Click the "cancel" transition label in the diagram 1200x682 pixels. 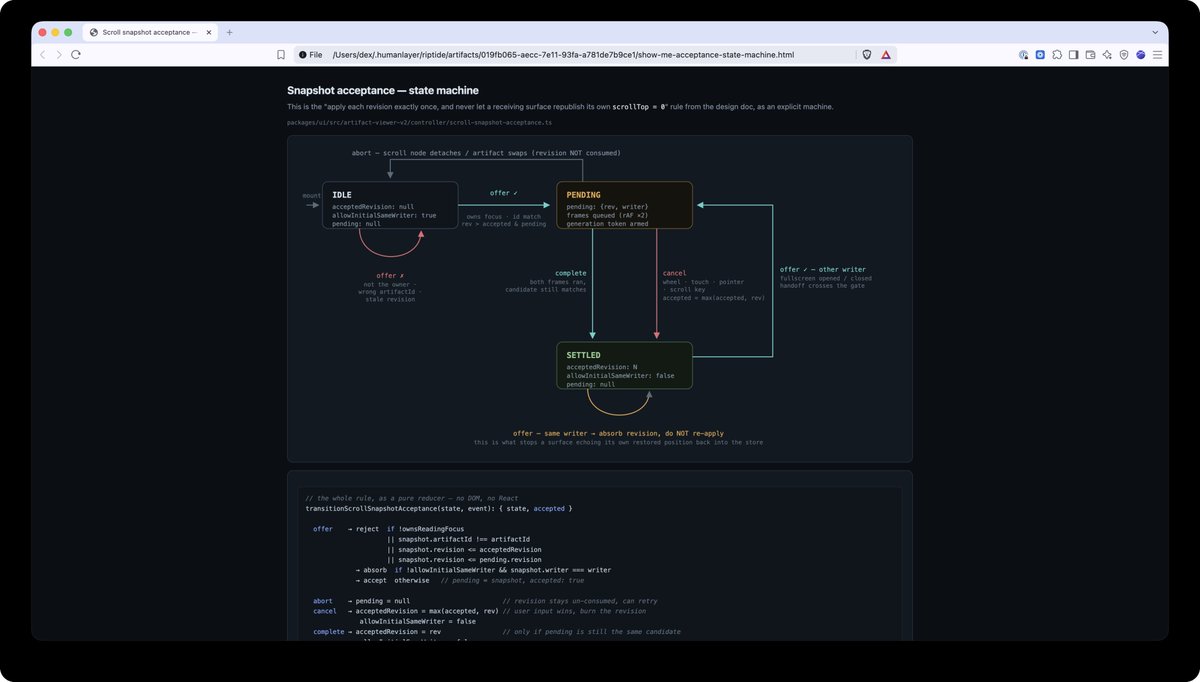pyautogui.click(x=675, y=273)
